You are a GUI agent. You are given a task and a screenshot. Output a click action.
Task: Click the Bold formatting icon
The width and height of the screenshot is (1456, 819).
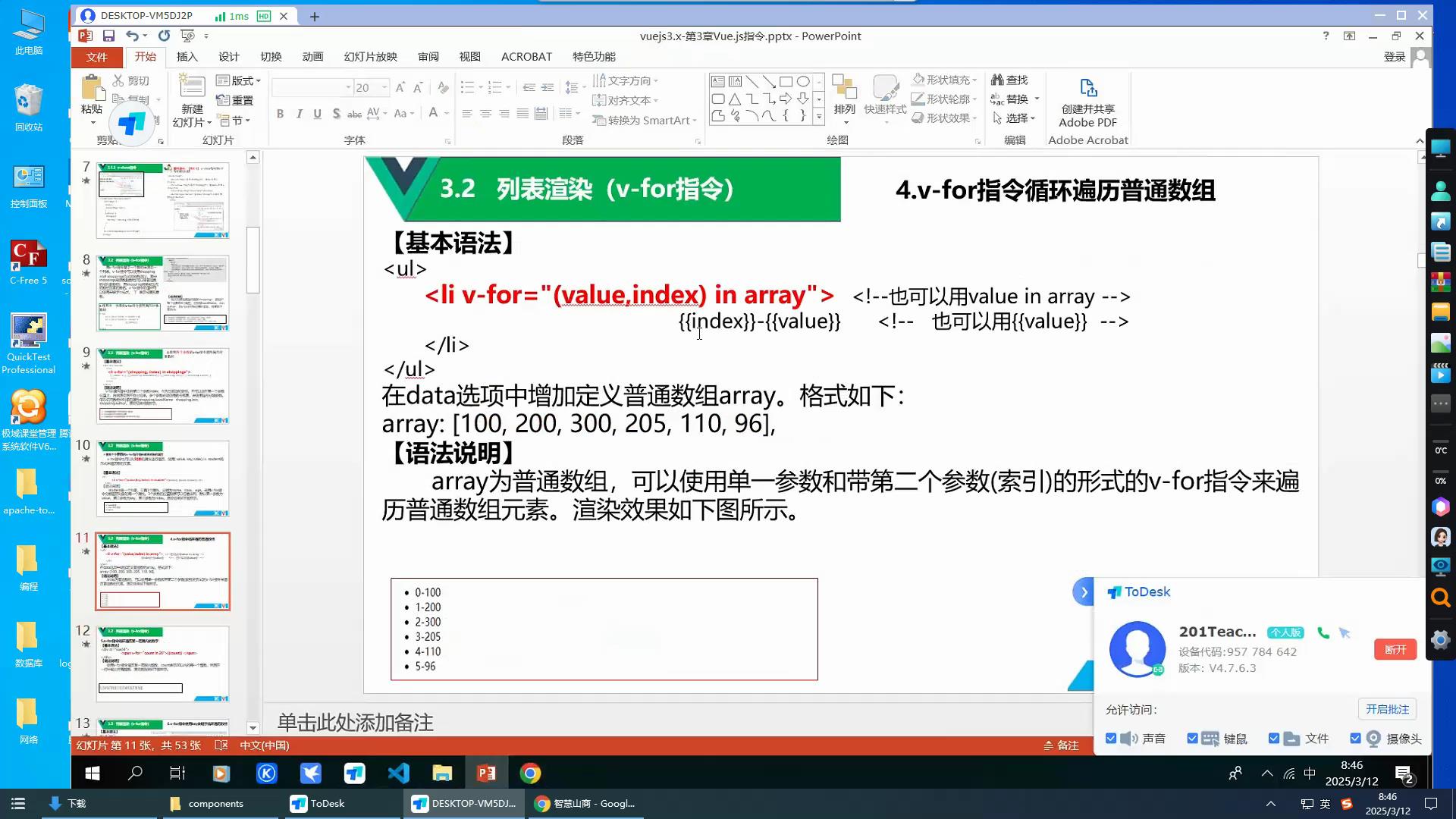pyautogui.click(x=280, y=114)
